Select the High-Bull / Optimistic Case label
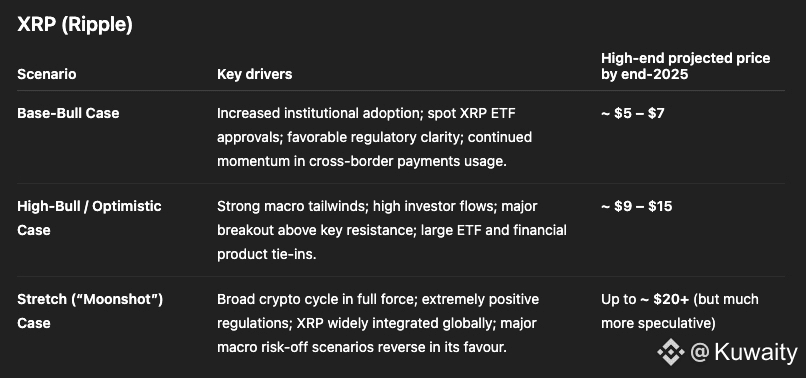This screenshot has width=806, height=378. click(89, 218)
